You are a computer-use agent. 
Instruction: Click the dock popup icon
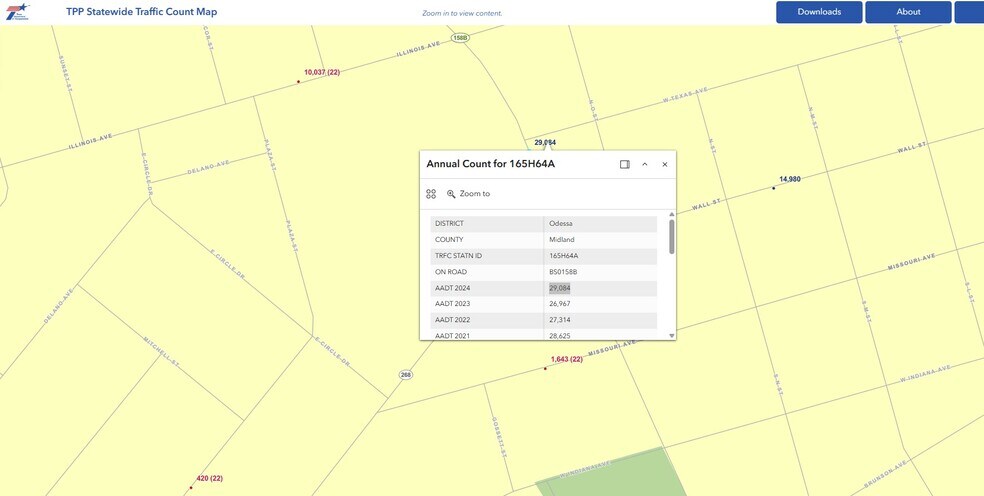coord(624,164)
